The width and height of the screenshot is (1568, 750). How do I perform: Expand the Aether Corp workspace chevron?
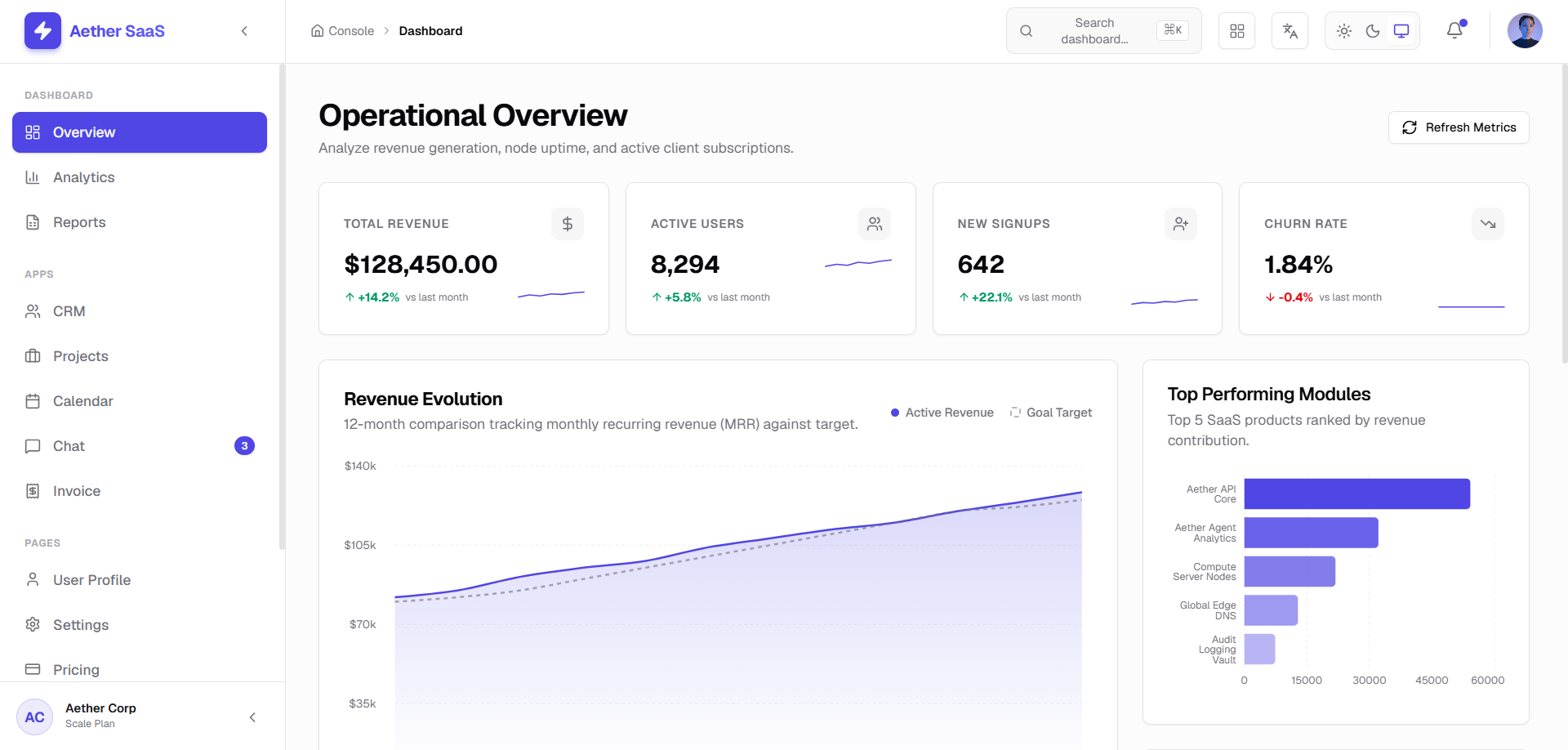click(x=252, y=717)
